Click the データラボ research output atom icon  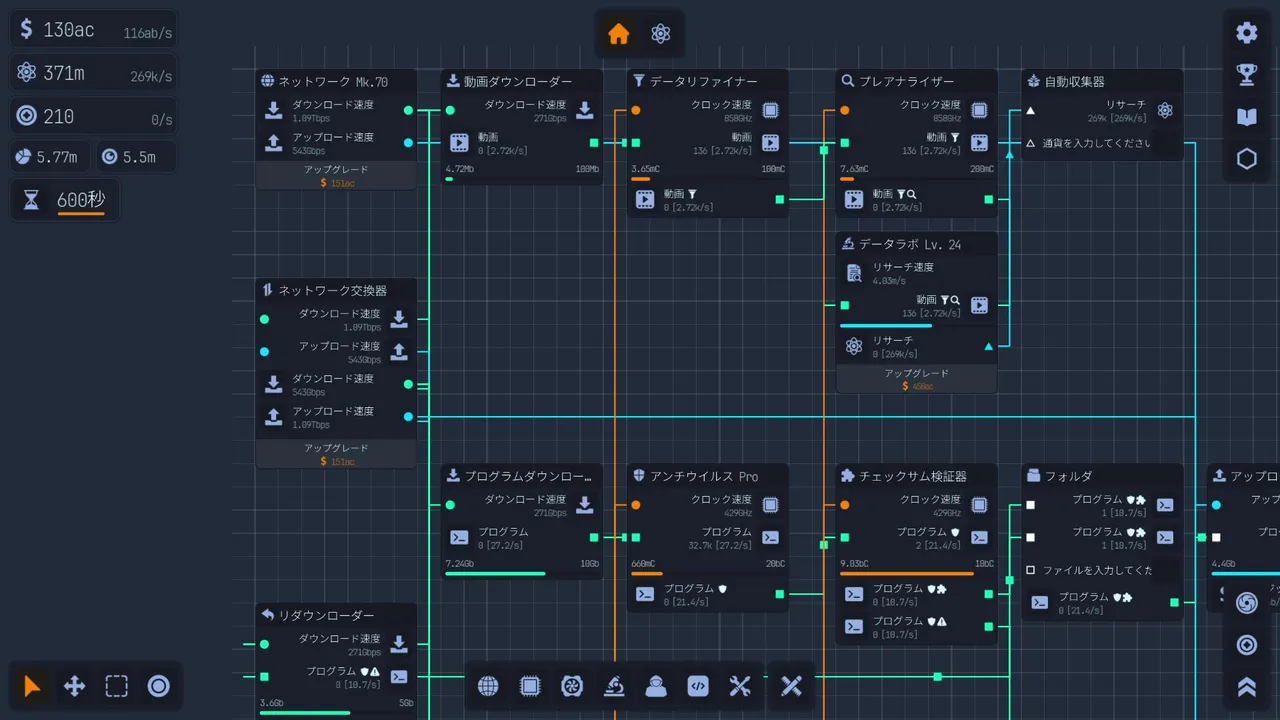[x=853, y=346]
